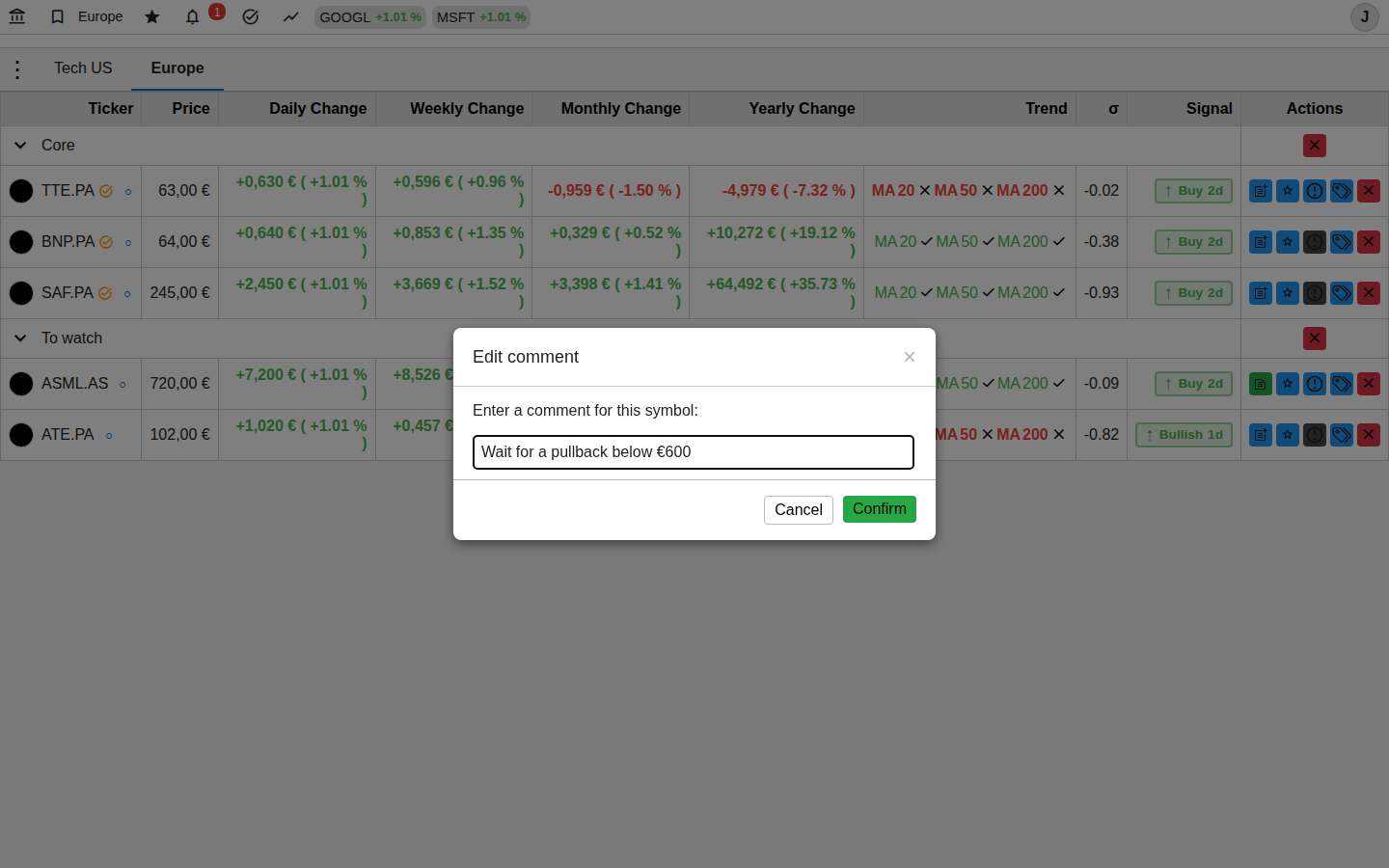
Task: Click the SAF.PA ticker name
Action: (x=68, y=293)
